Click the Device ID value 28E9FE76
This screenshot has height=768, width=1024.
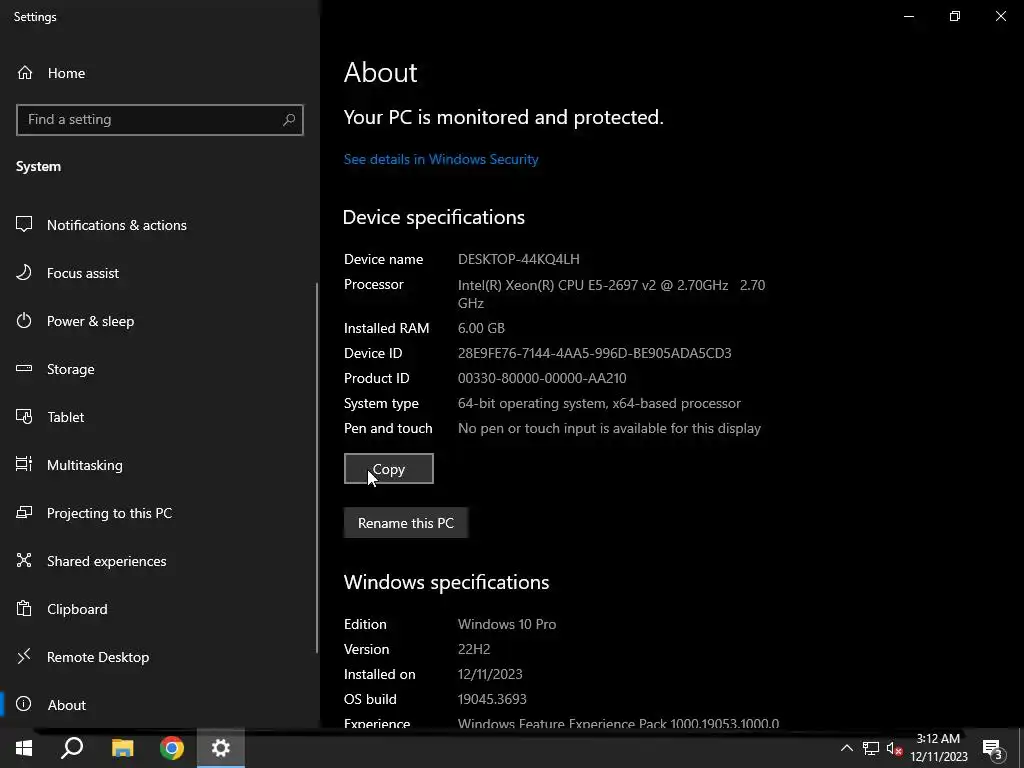coord(594,353)
